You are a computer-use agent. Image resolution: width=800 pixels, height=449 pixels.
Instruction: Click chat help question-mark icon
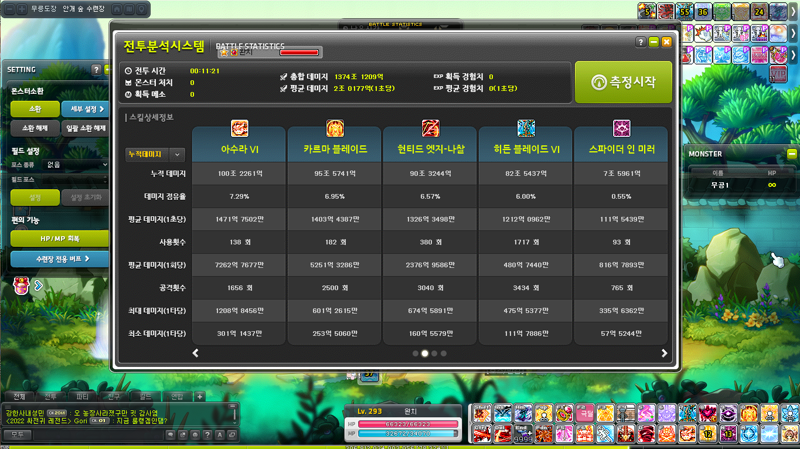click(x=207, y=435)
